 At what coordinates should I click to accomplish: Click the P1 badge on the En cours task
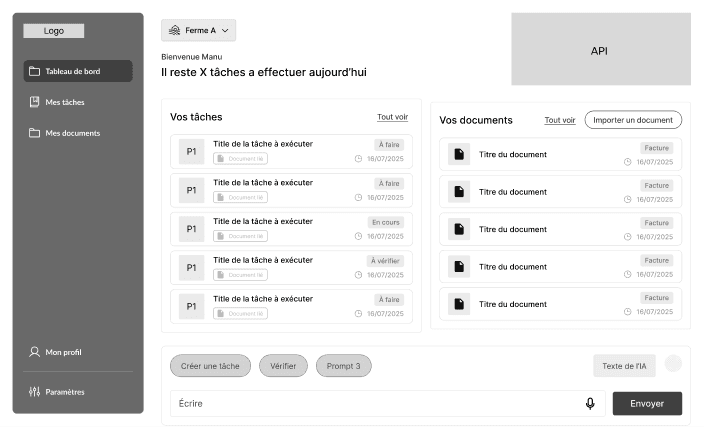click(x=192, y=229)
